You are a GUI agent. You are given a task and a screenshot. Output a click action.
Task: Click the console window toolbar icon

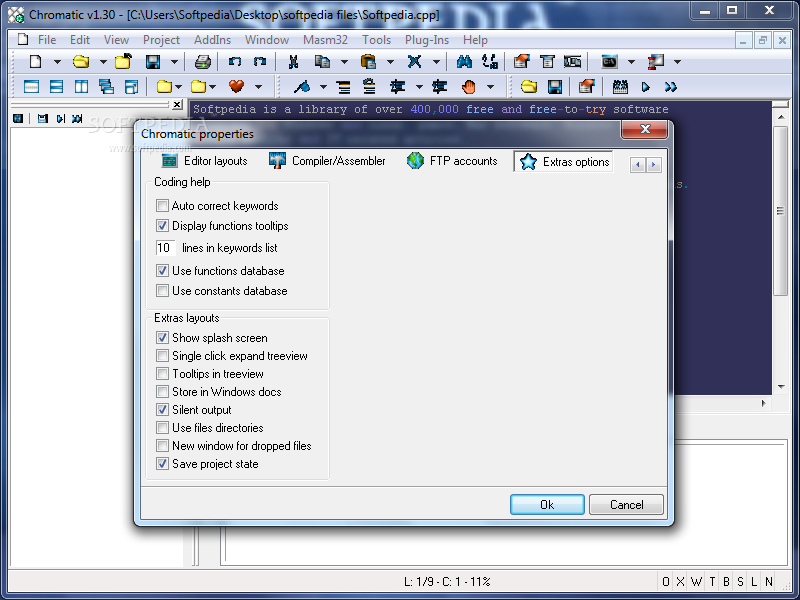(x=609, y=62)
